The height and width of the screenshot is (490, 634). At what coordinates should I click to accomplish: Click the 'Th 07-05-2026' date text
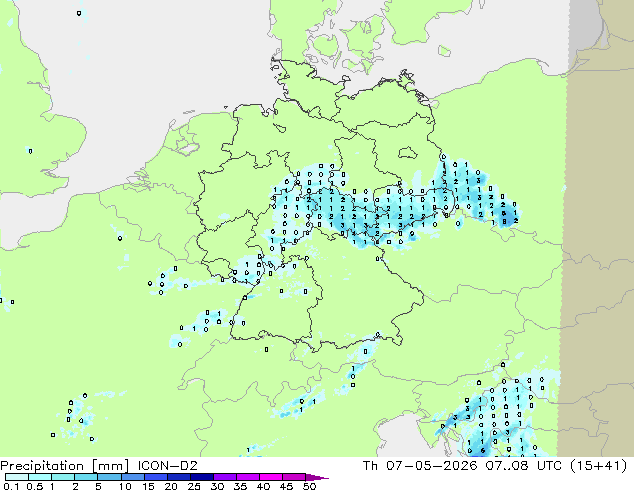(x=420, y=466)
